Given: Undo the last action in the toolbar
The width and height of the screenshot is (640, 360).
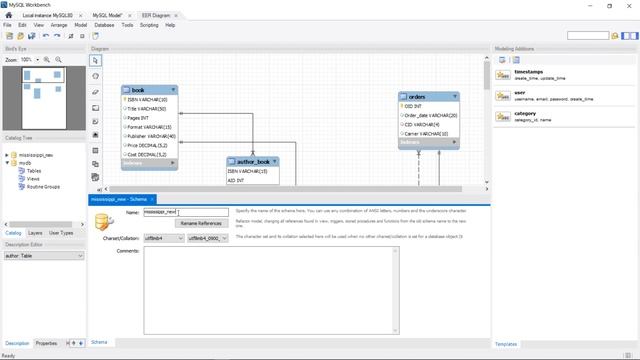Looking at the screenshot, I should pos(46,36).
